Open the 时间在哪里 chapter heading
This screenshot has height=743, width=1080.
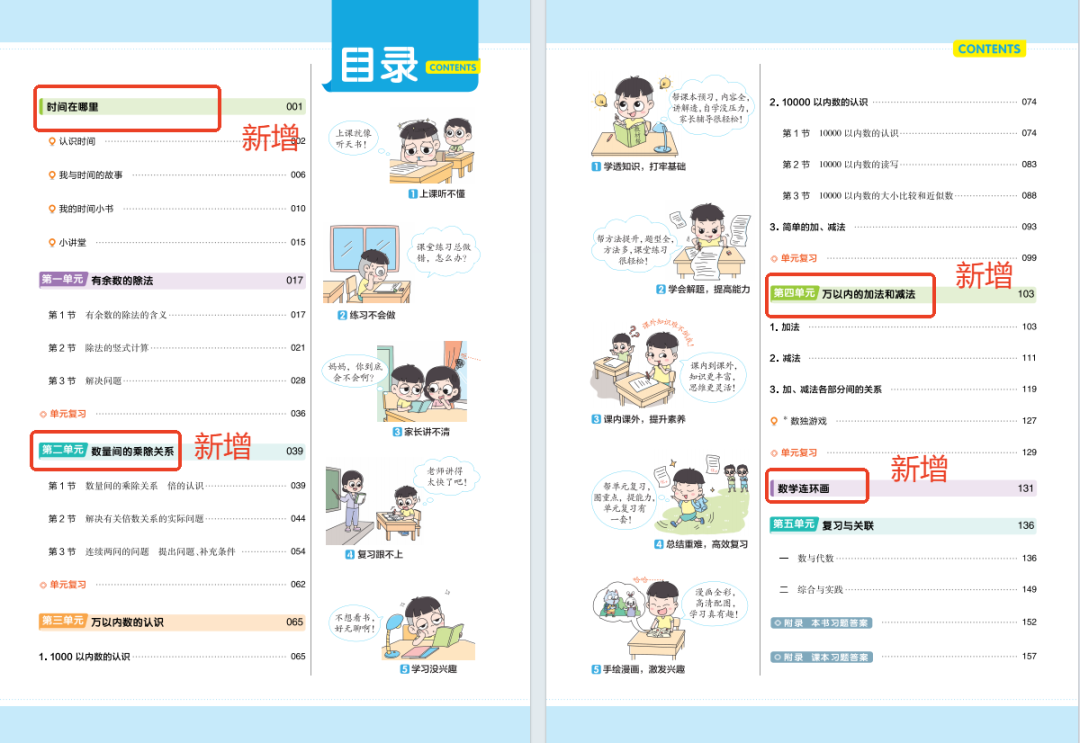click(x=73, y=107)
